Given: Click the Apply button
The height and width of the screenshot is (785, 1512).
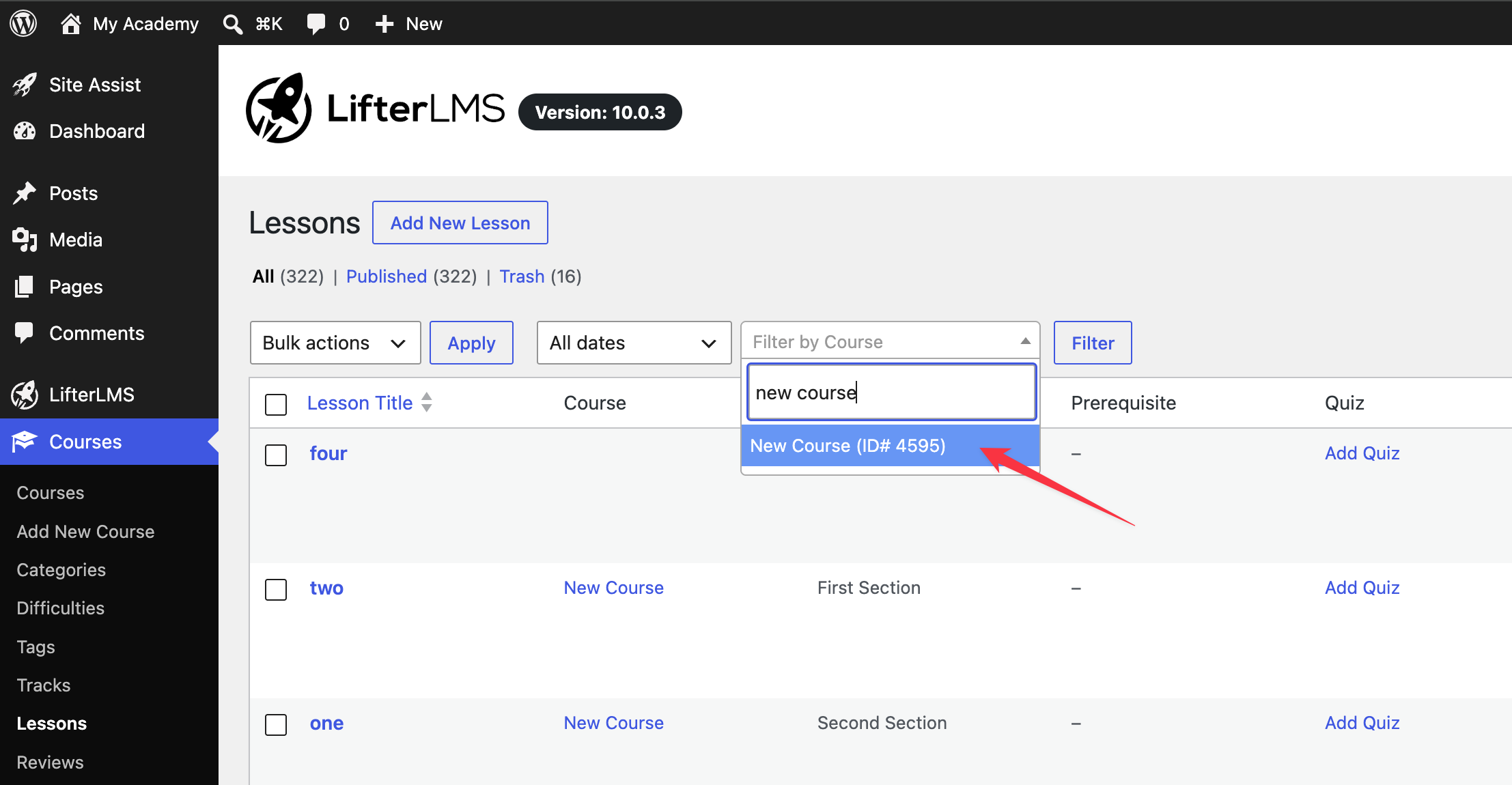Looking at the screenshot, I should (471, 343).
